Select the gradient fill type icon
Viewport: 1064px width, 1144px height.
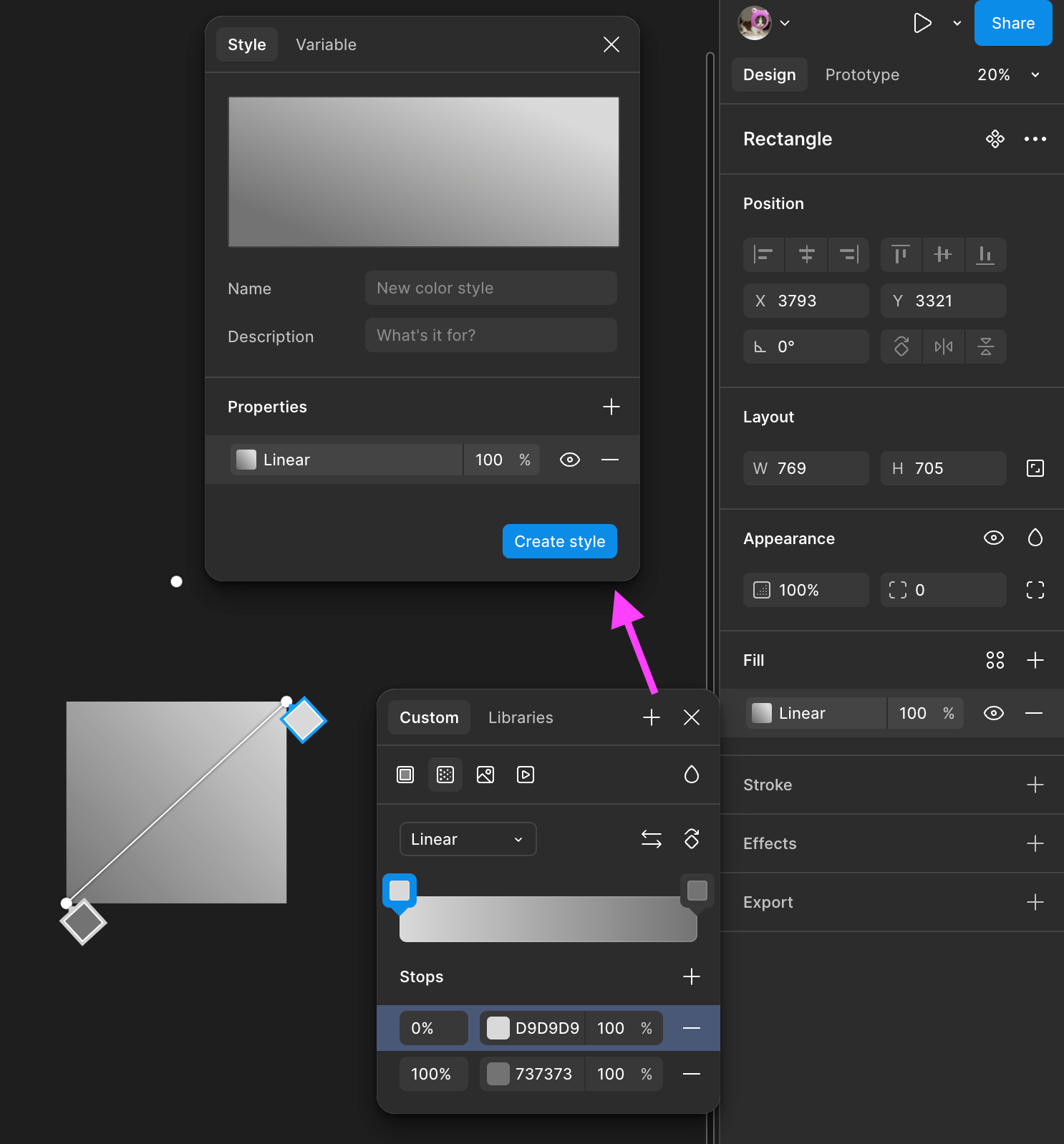tap(445, 775)
